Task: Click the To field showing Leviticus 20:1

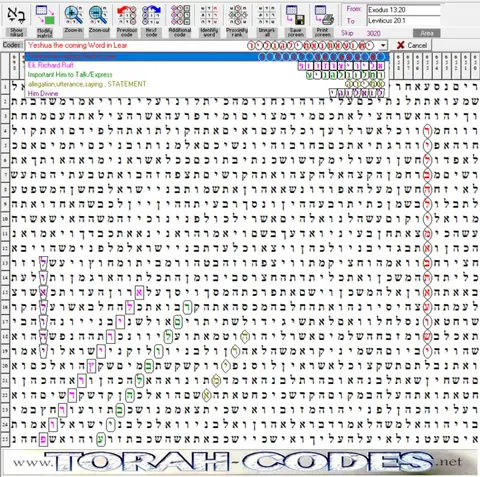Action: coord(403,21)
